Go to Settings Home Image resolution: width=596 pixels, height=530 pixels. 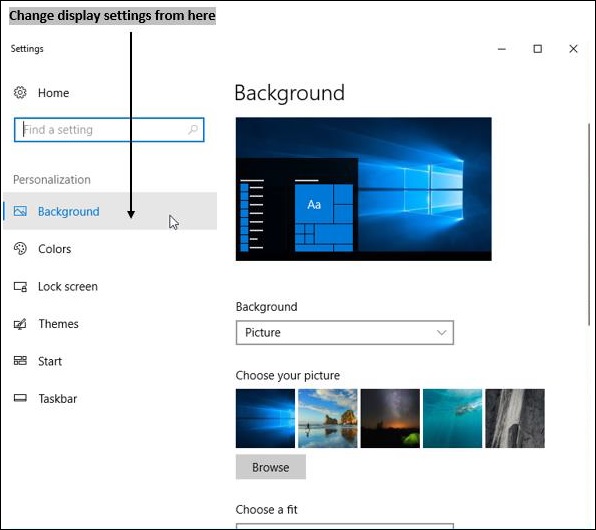coord(53,93)
